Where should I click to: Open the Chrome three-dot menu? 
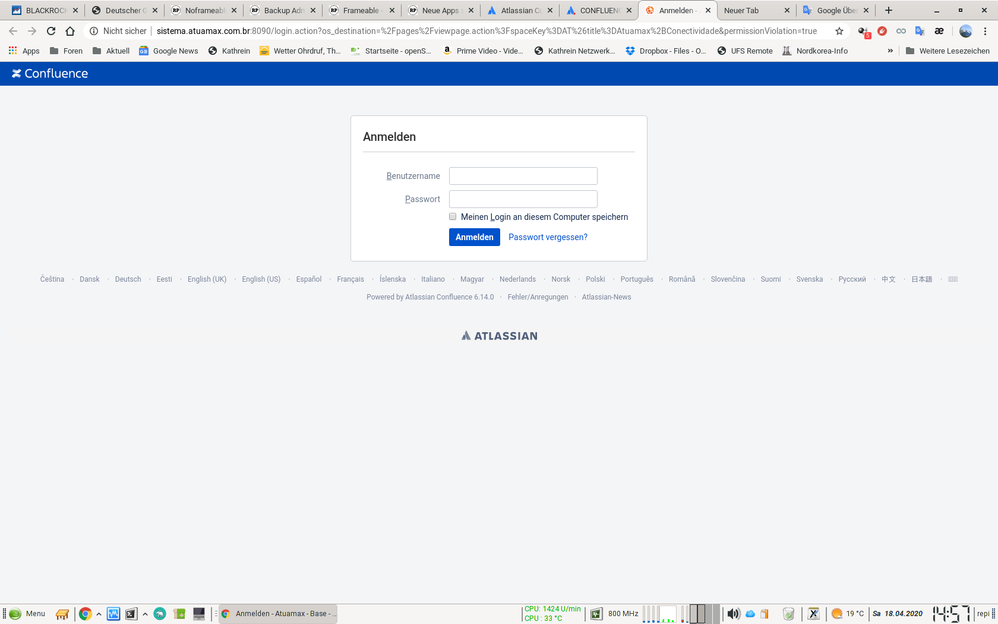point(985,31)
